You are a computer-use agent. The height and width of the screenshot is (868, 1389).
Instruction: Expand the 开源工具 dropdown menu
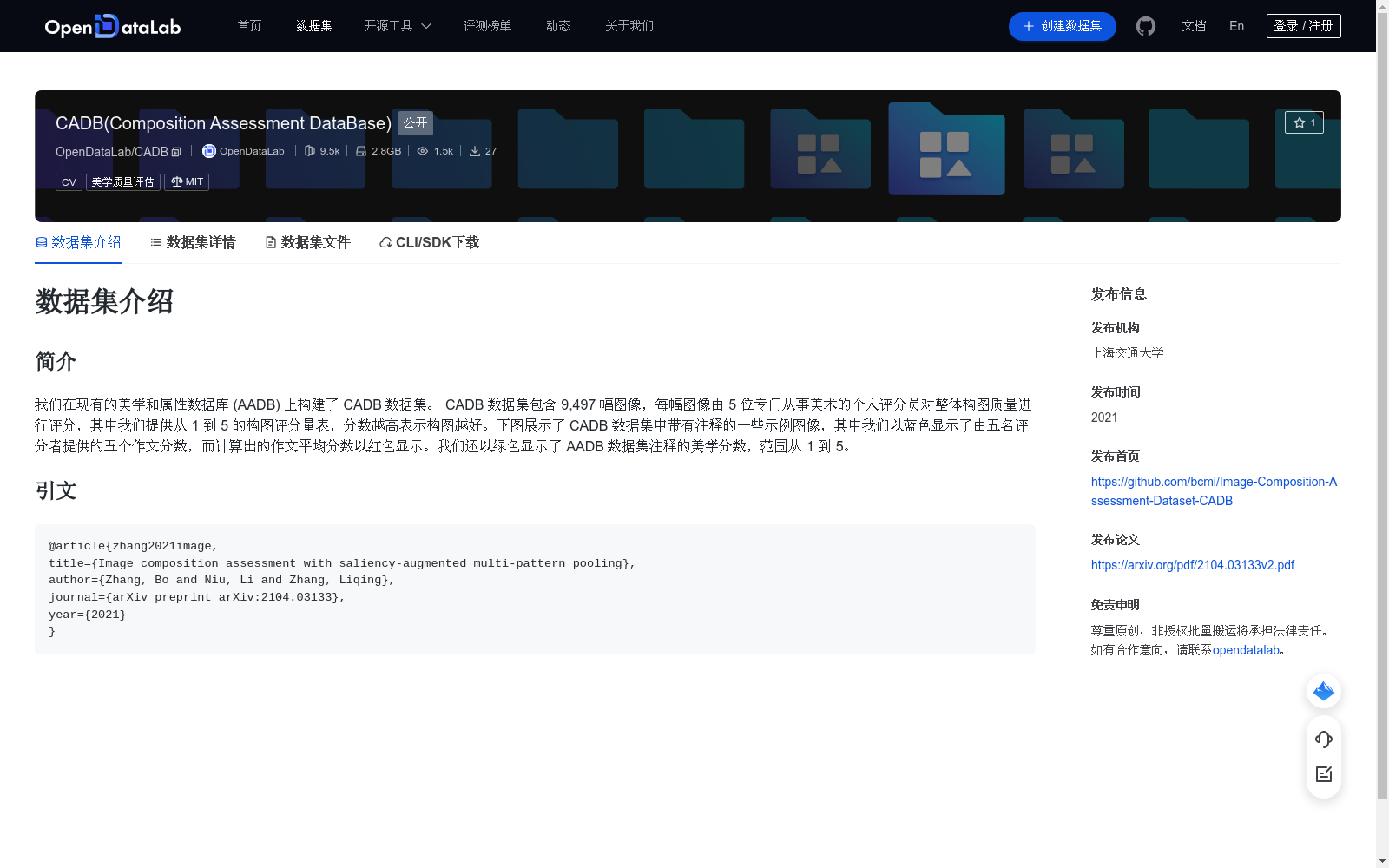[398, 26]
